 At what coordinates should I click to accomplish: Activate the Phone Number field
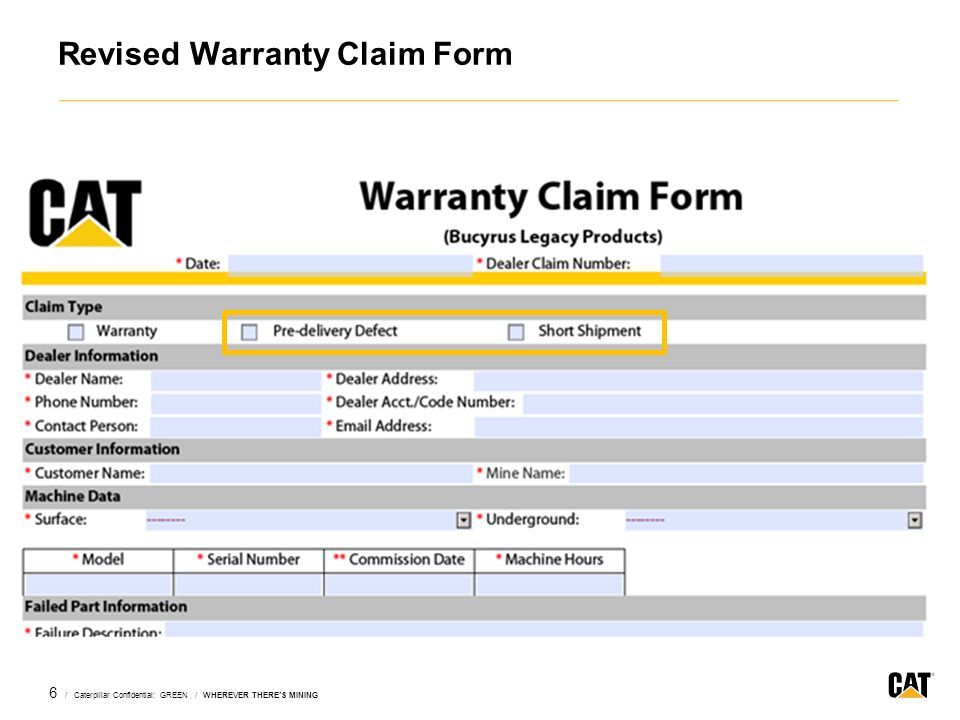coord(236,403)
